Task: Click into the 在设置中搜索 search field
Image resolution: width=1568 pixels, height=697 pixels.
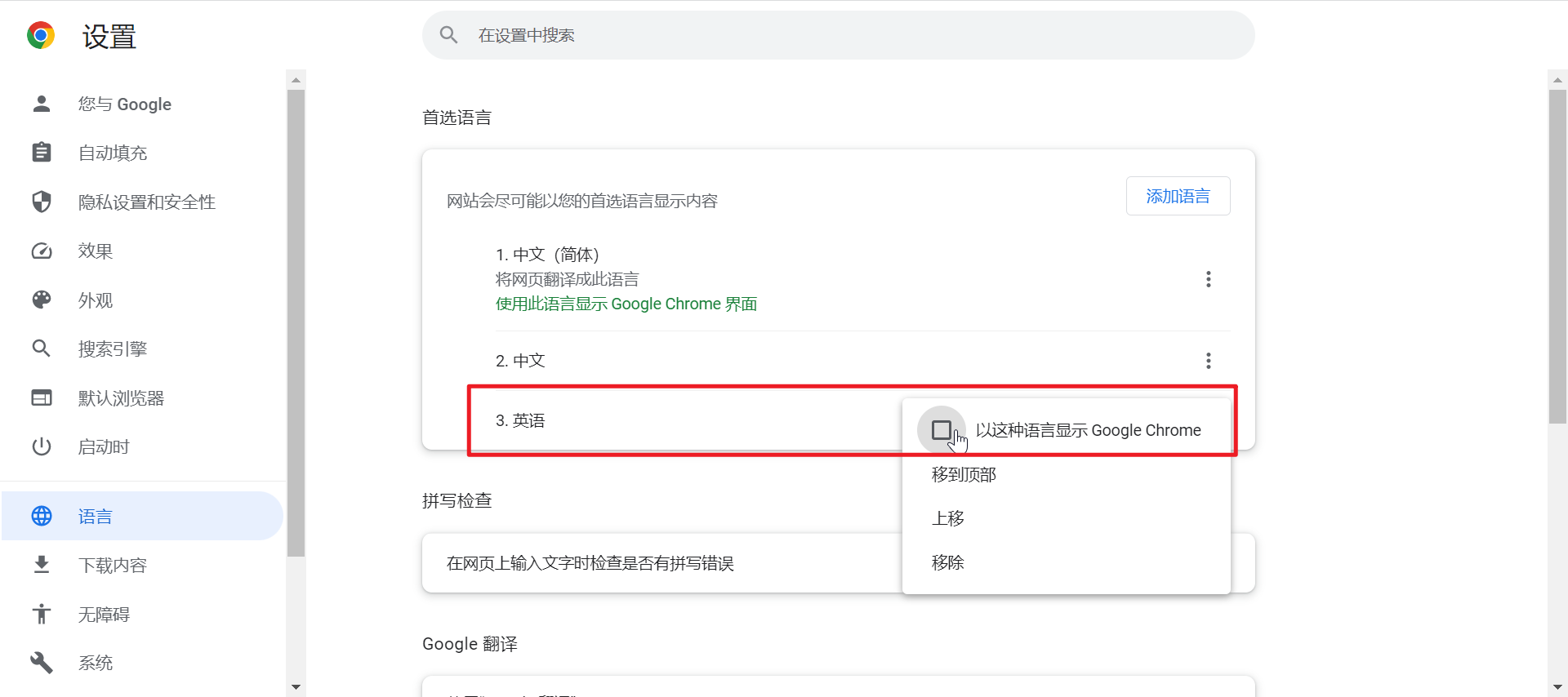Action: tap(838, 35)
